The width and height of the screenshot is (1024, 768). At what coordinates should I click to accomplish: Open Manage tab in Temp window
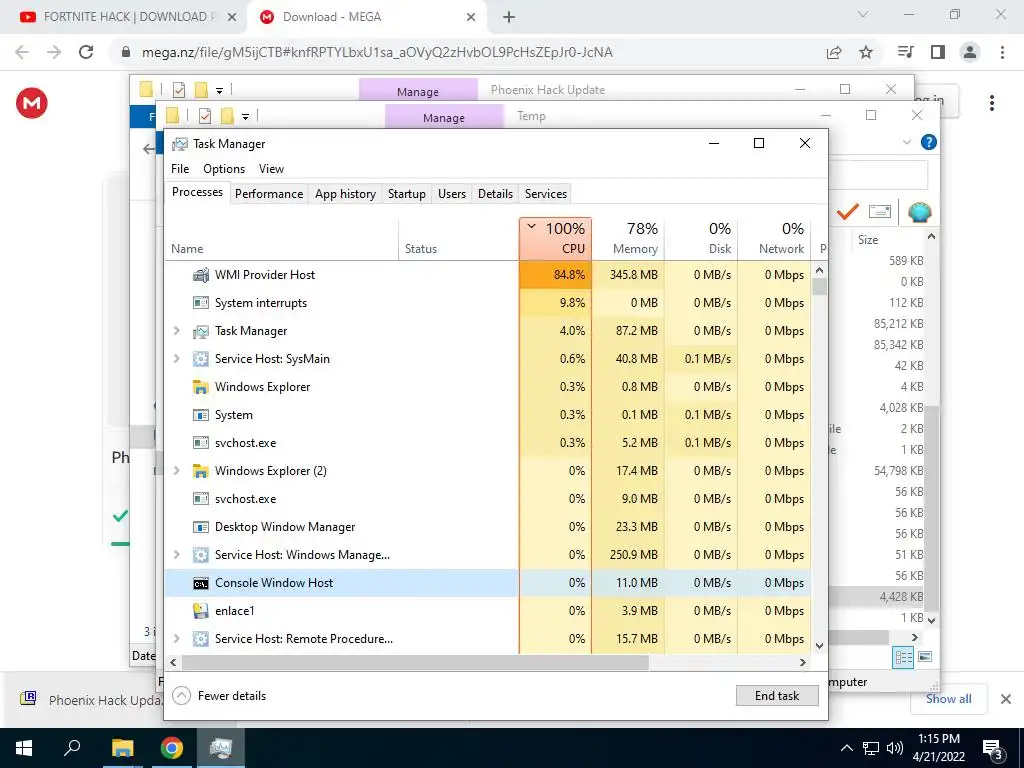coord(443,118)
